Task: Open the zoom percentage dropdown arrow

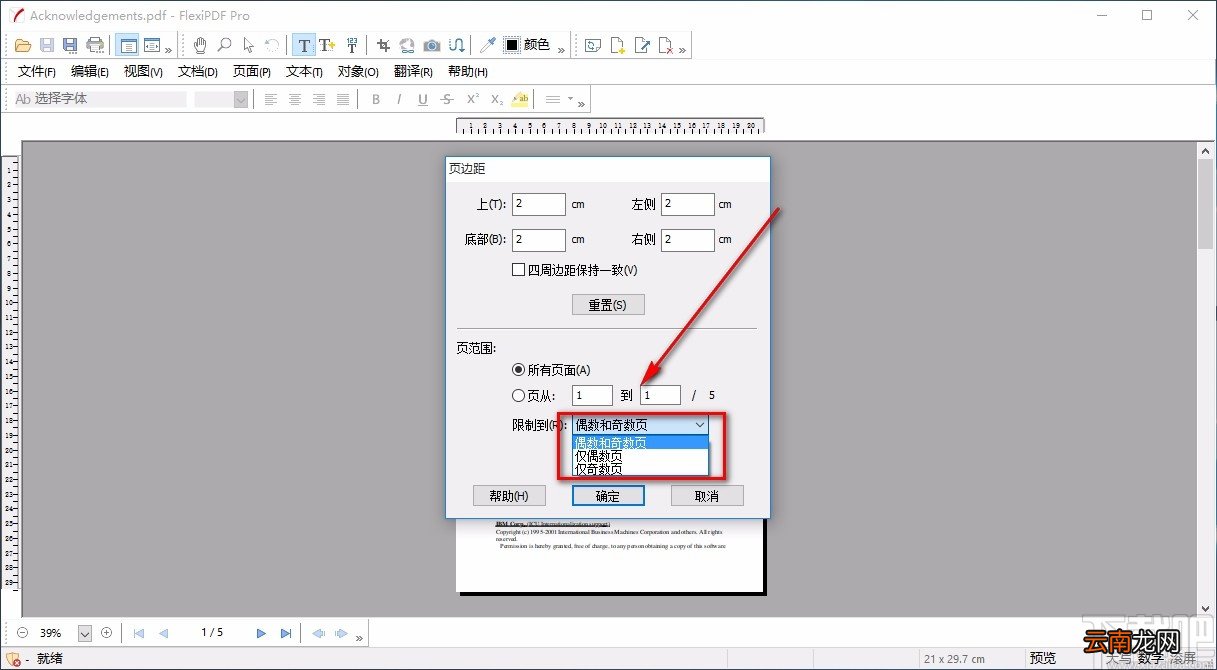Action: (84, 633)
